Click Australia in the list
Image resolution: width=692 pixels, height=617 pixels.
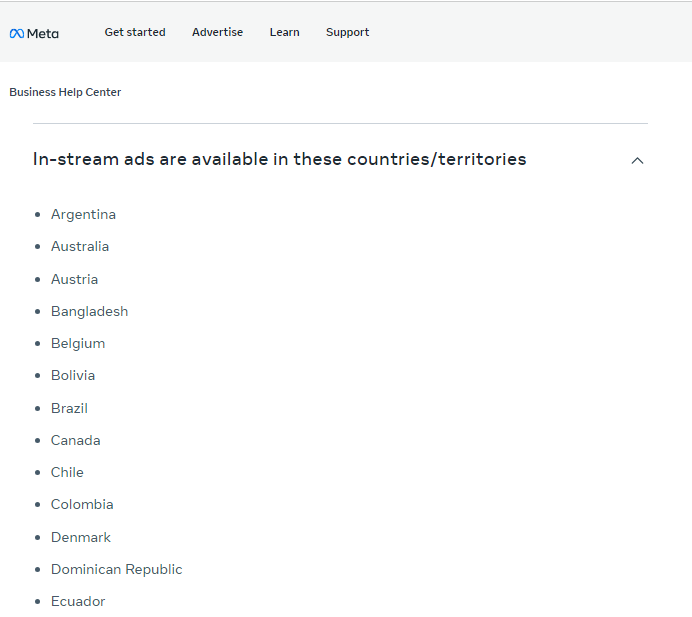pyautogui.click(x=80, y=246)
